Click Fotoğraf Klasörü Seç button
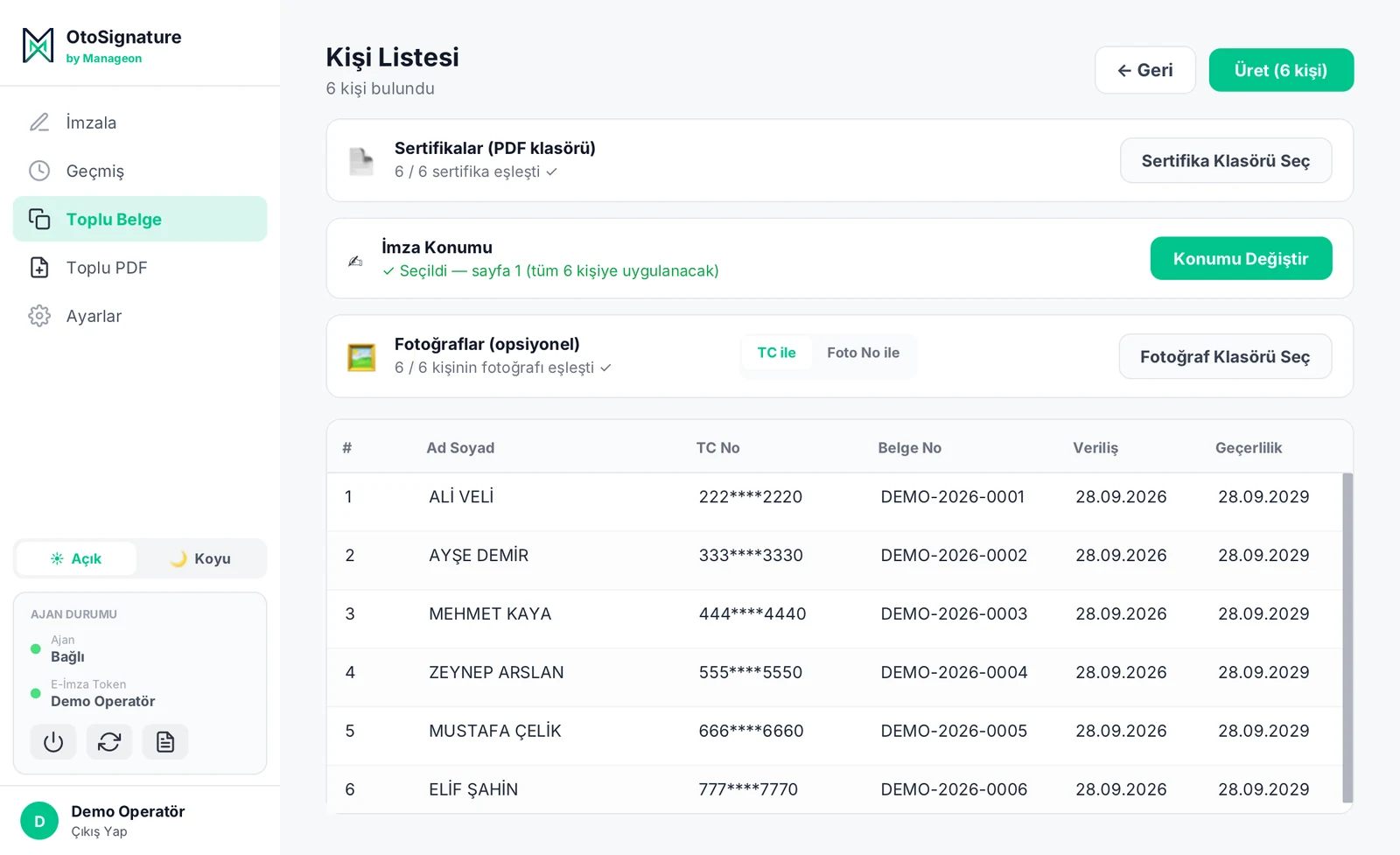 point(1225,356)
